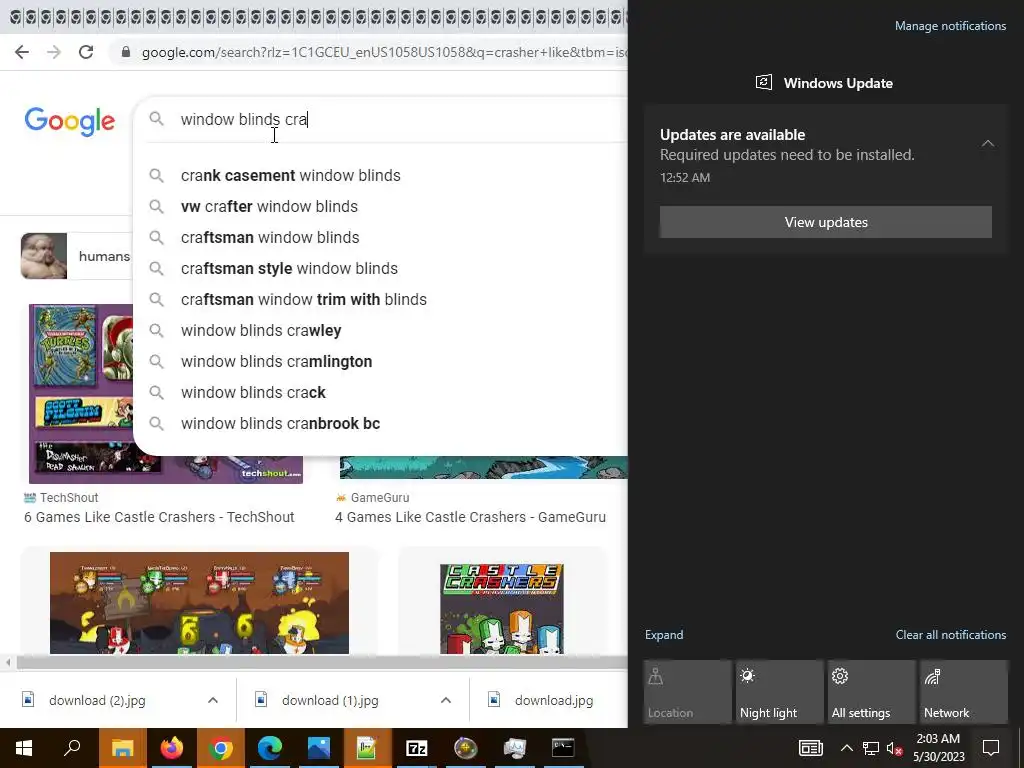The image size is (1024, 768).
Task: Open the Photos app taskbar icon
Action: pyautogui.click(x=319, y=748)
